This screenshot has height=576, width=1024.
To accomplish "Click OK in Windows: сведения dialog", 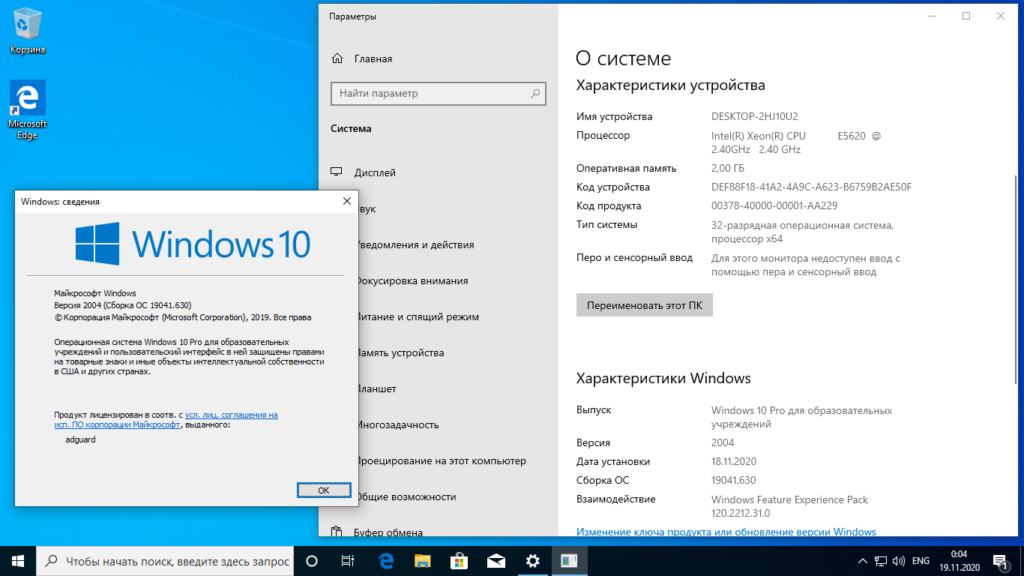I will [x=323, y=490].
